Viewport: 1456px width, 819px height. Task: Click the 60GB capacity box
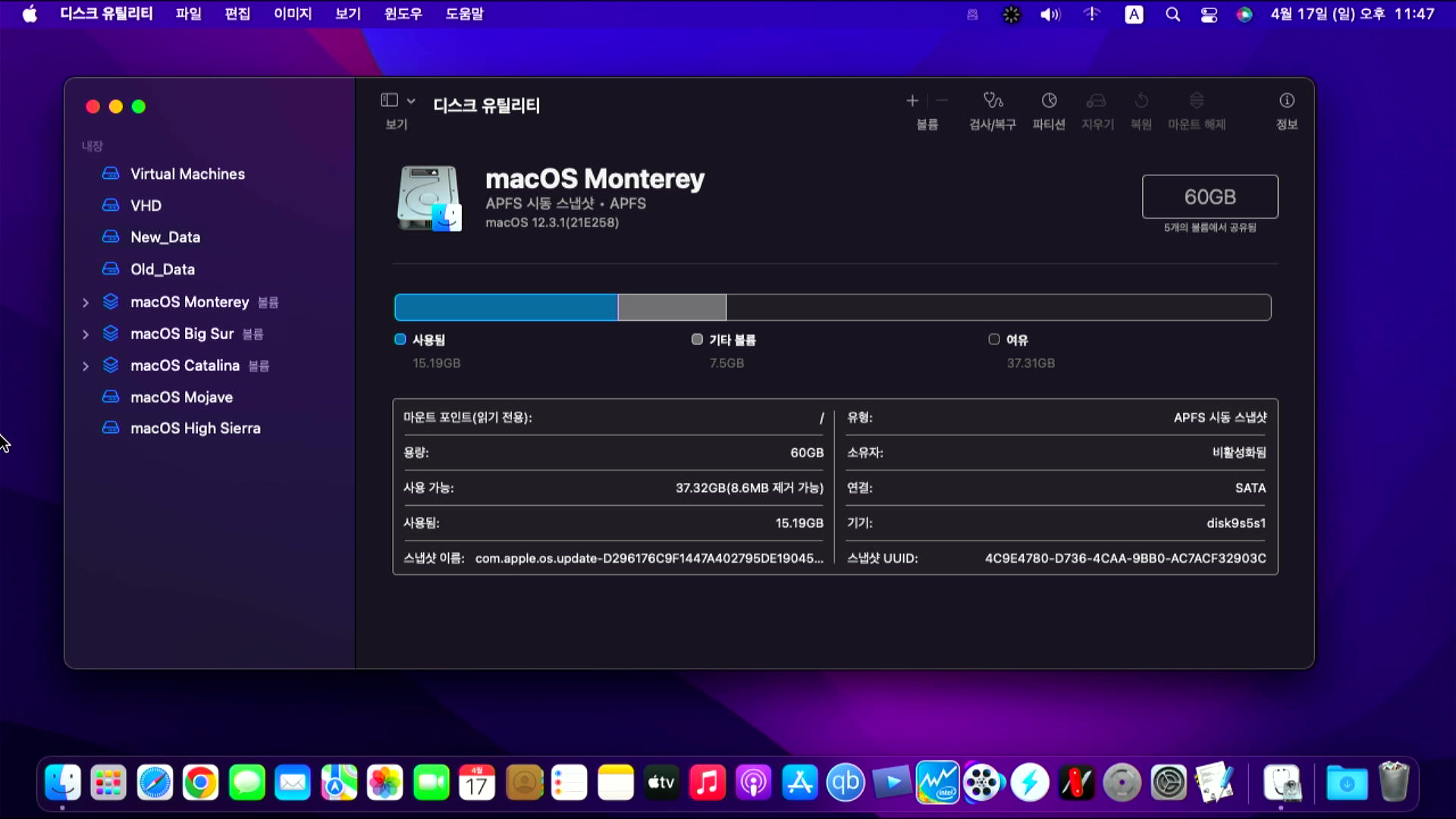tap(1210, 196)
